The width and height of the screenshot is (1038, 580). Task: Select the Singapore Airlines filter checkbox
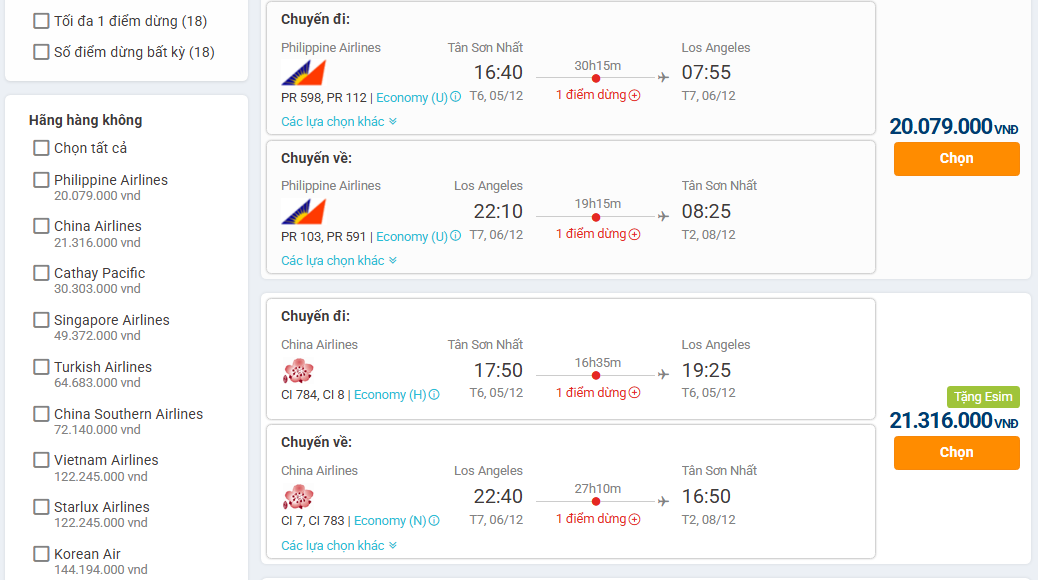(41, 320)
